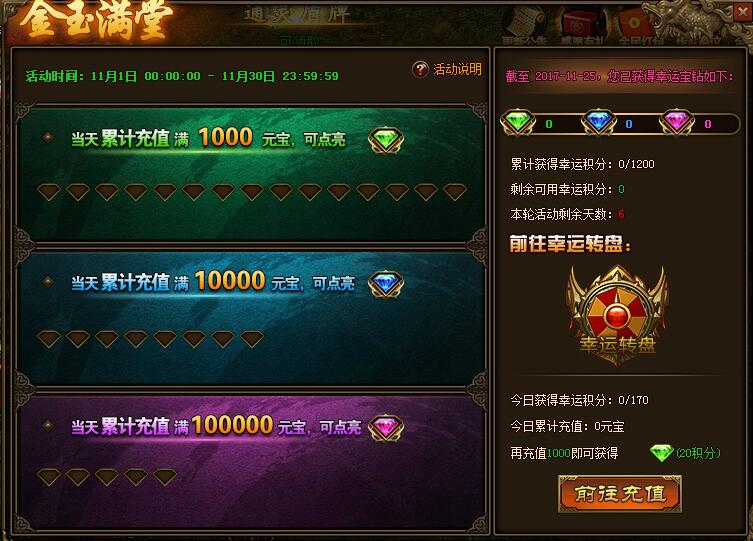Open the 幸运转盘 lucky wheel emblem
Screen dimensions: 753x541
[617, 314]
